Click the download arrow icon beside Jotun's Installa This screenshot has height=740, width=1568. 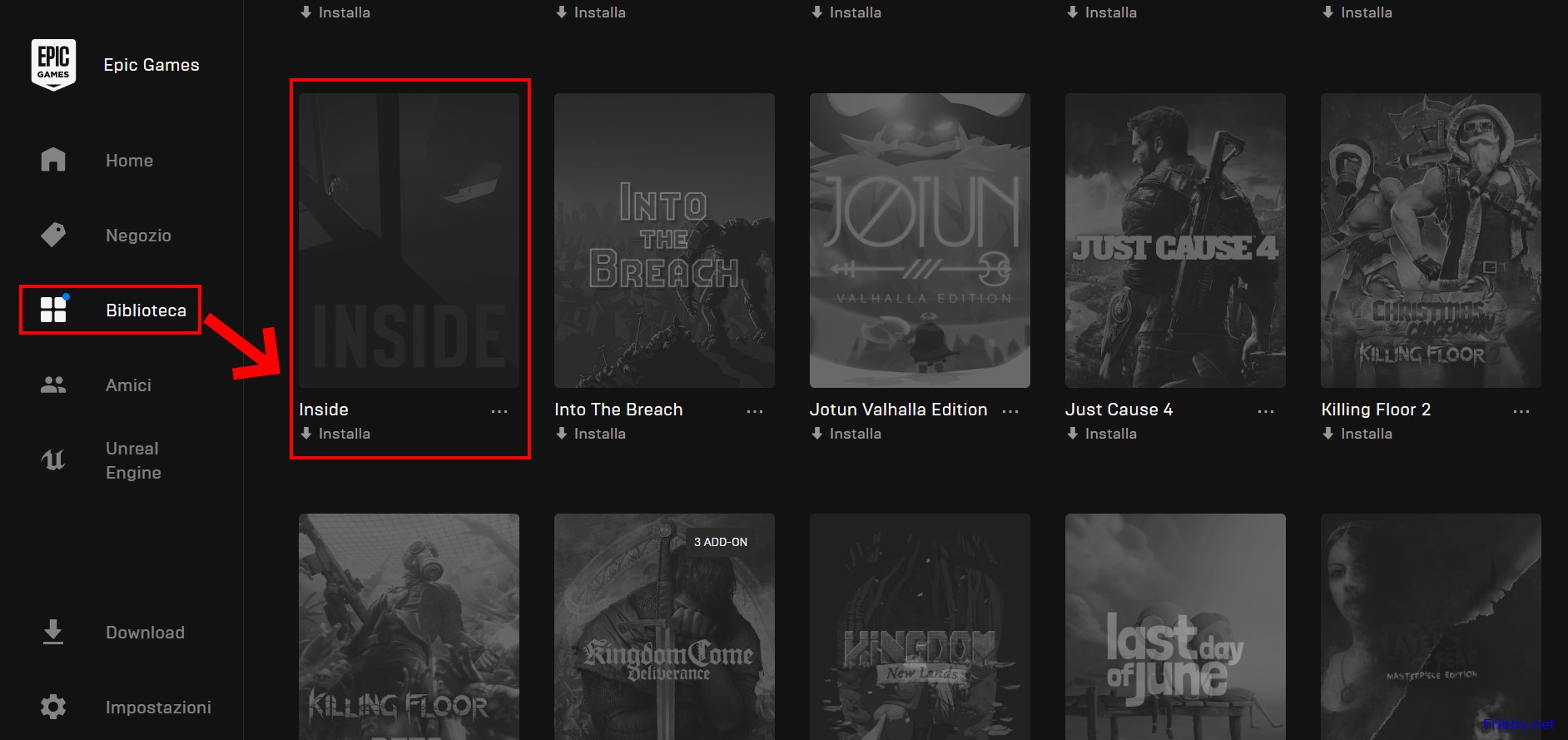817,433
